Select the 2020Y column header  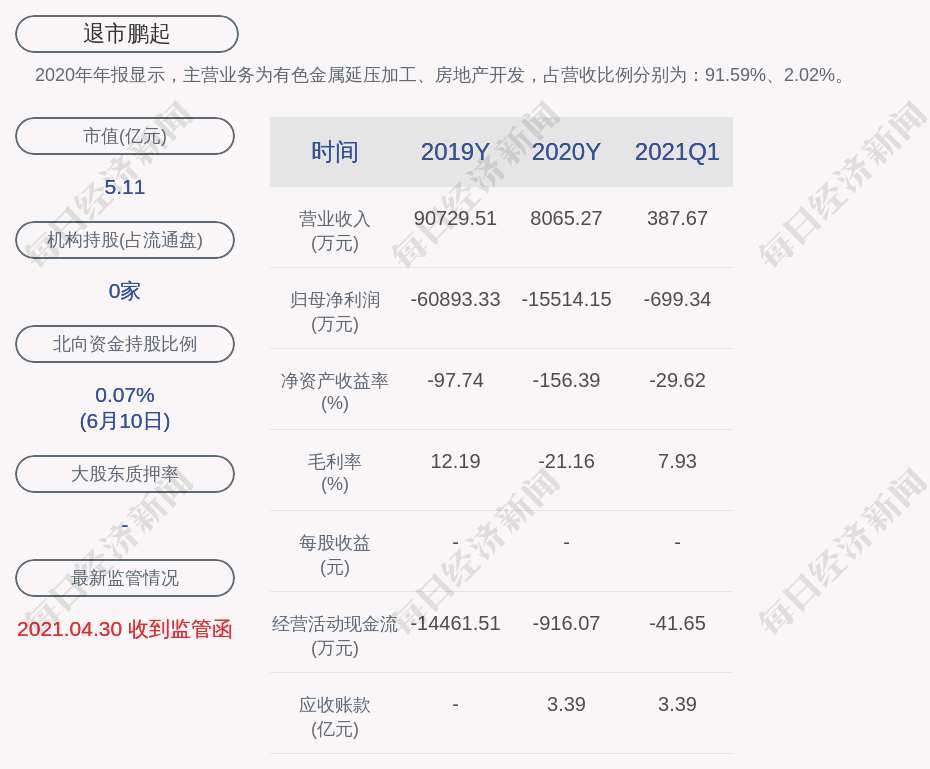click(x=566, y=152)
